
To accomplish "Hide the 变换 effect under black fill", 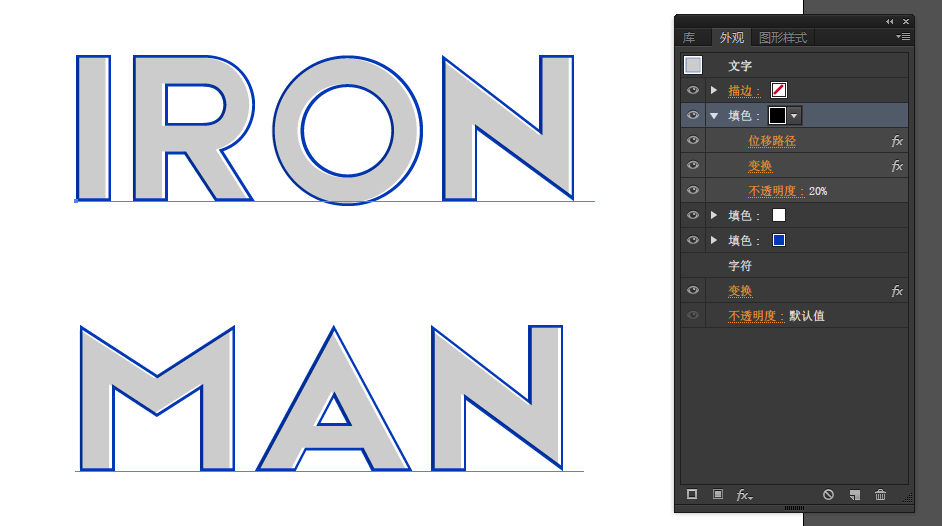I will point(693,165).
